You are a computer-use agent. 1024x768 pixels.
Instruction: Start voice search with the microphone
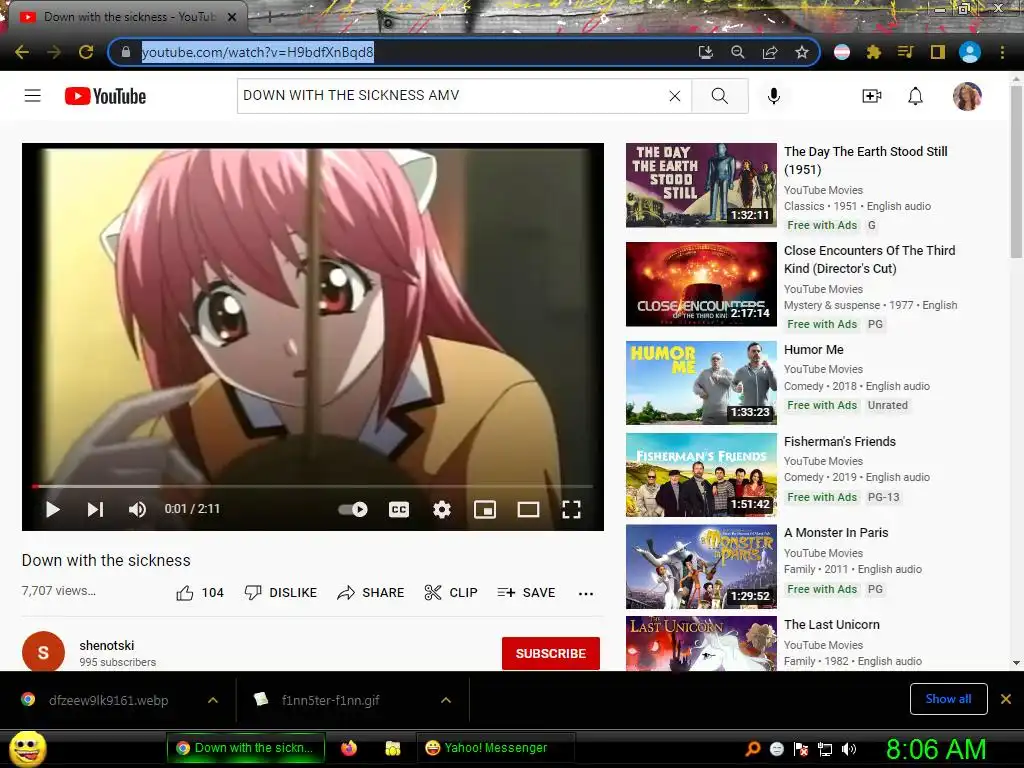(773, 96)
